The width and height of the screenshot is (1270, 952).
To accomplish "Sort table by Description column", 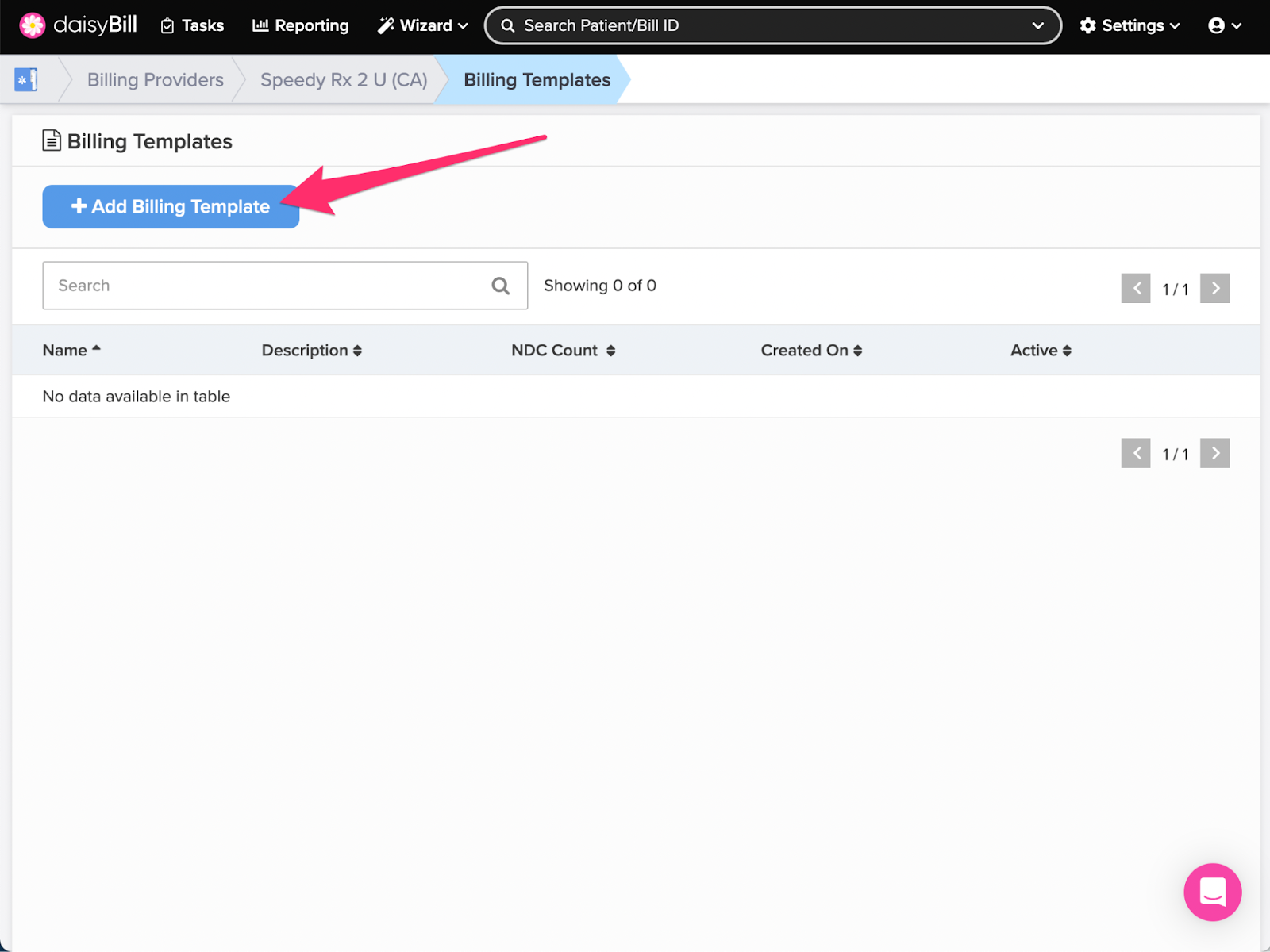I will click(x=312, y=350).
